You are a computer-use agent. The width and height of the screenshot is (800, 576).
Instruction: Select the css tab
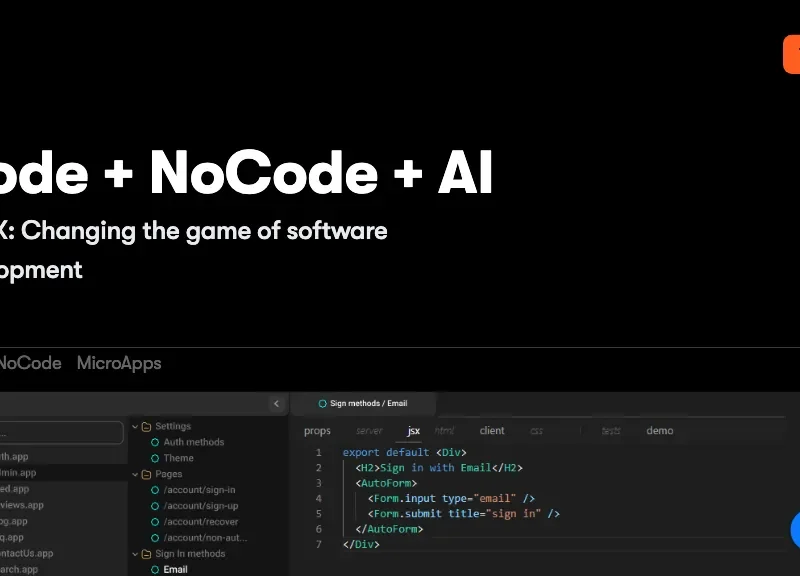pyautogui.click(x=536, y=431)
